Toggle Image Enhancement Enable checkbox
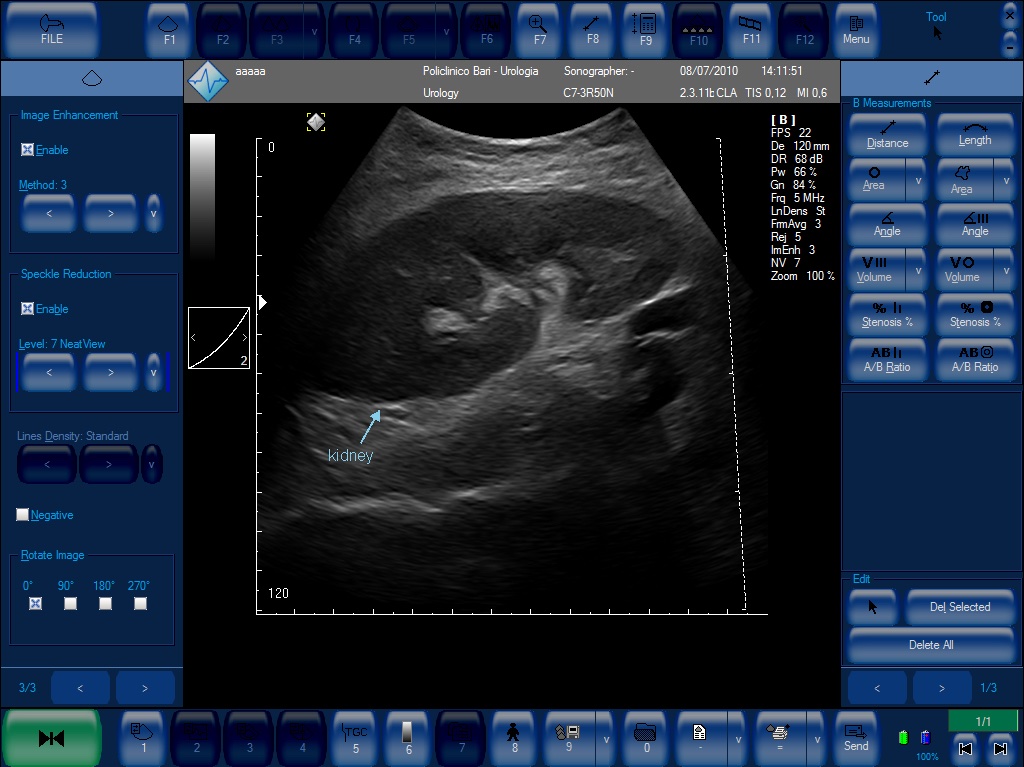Viewport: 1024px width, 767px height. coord(27,150)
